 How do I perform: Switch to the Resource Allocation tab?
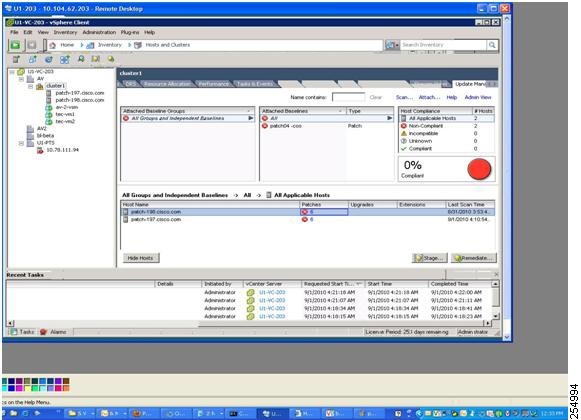(x=167, y=84)
